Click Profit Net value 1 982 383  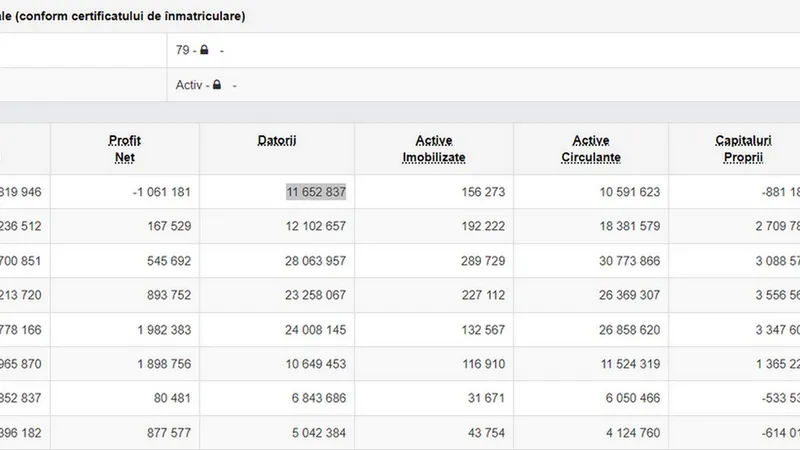[x=164, y=330]
